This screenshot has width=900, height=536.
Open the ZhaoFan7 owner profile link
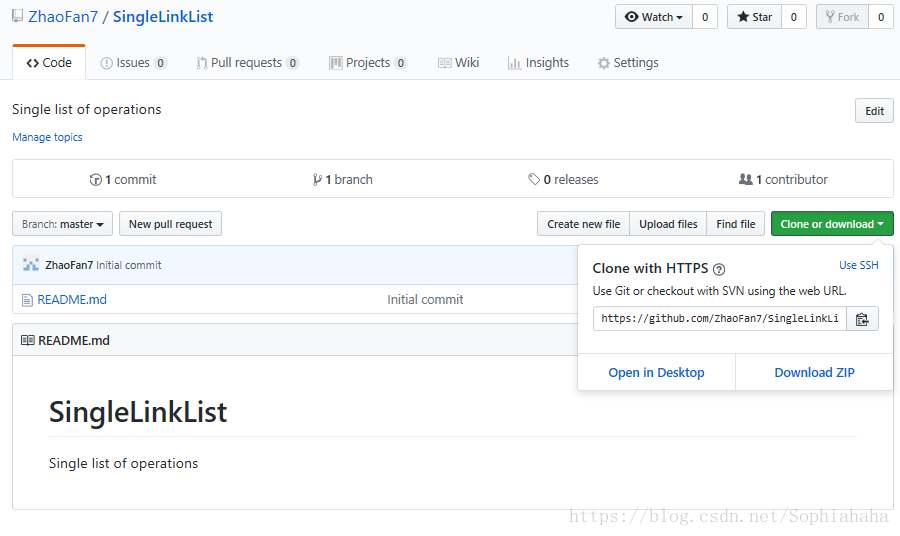63,17
